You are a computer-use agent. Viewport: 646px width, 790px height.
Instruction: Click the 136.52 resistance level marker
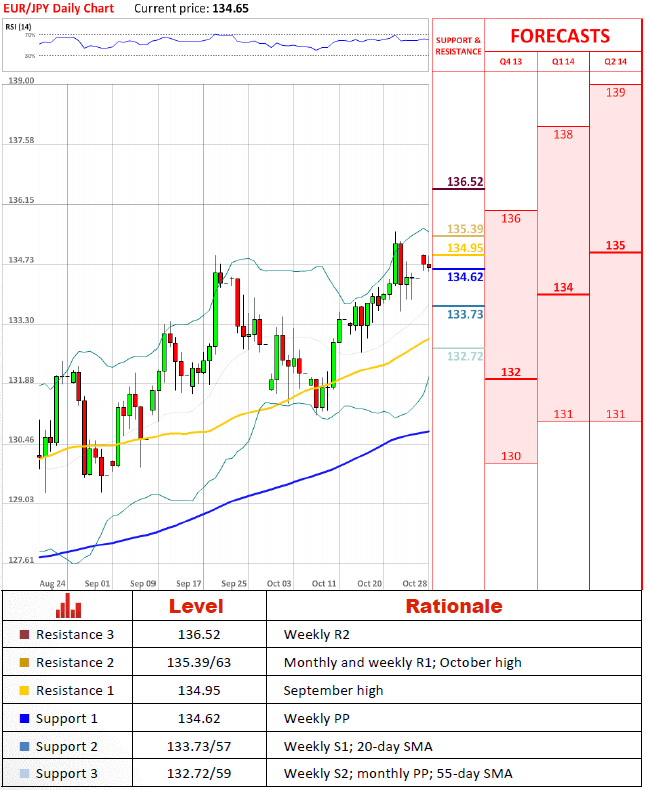[x=465, y=182]
